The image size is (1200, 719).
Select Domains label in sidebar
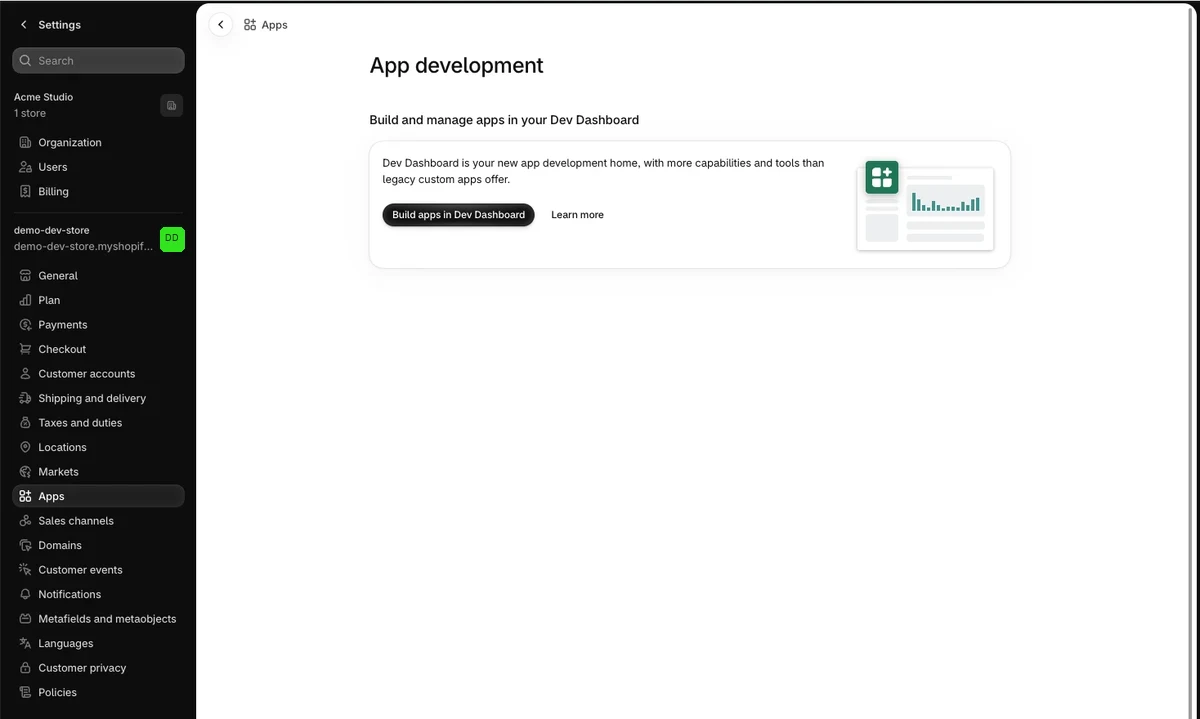pyautogui.click(x=60, y=545)
